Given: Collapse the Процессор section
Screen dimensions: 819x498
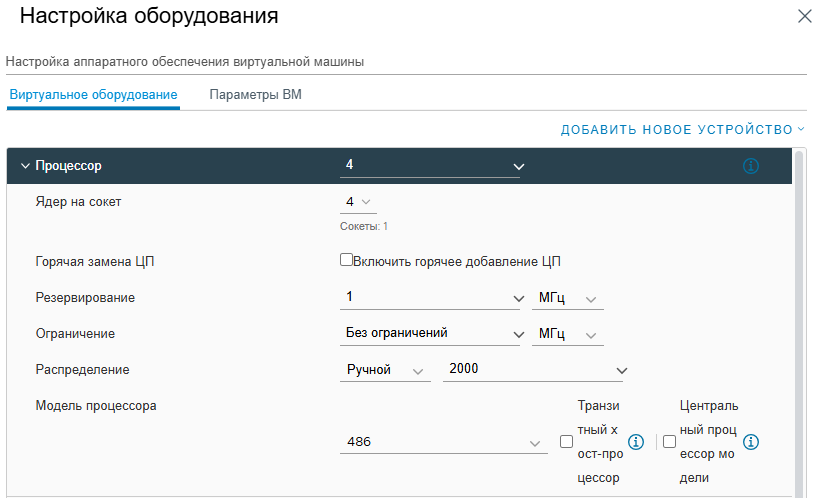Looking at the screenshot, I should [25, 166].
